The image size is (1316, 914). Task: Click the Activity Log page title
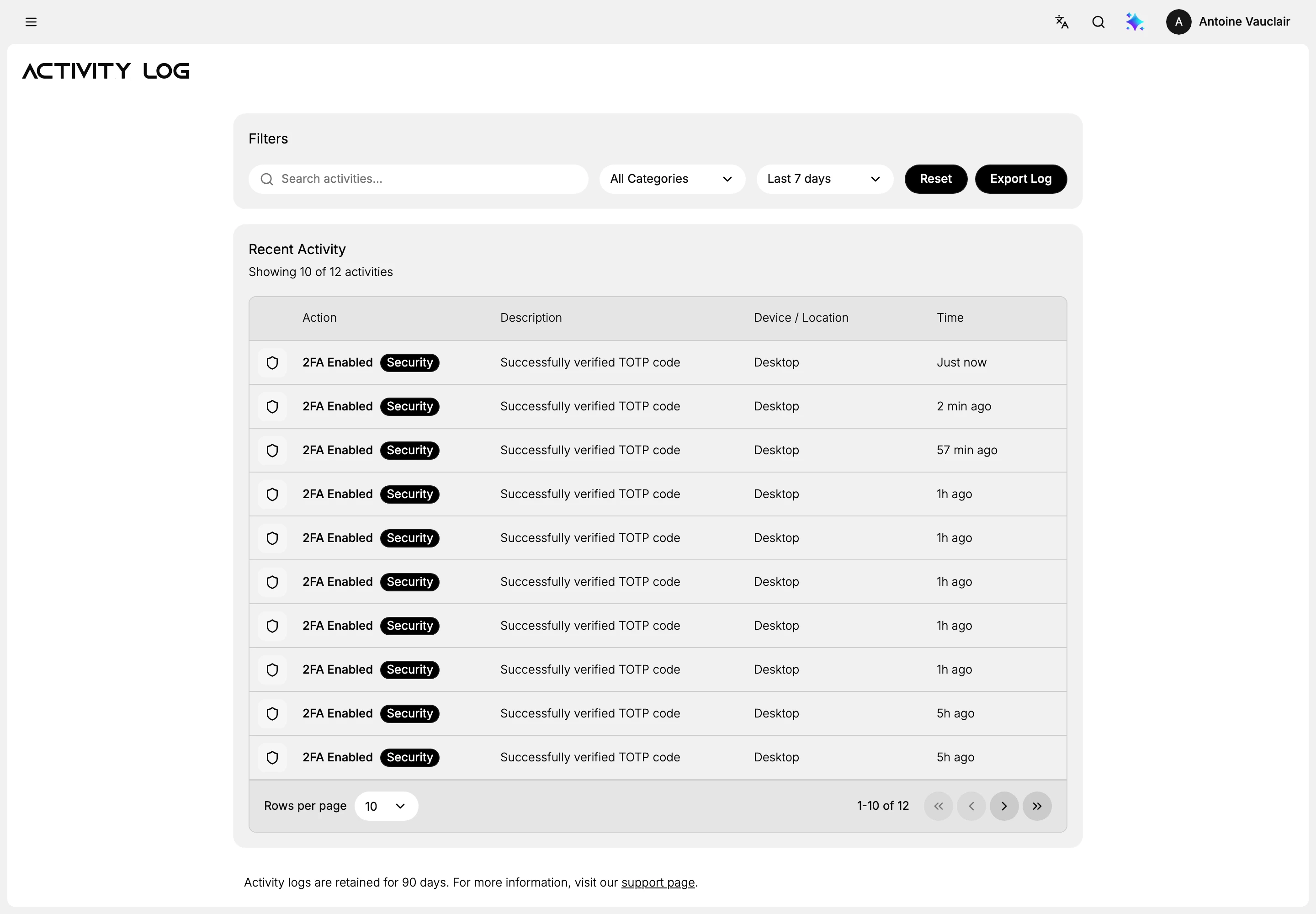pyautogui.click(x=106, y=71)
